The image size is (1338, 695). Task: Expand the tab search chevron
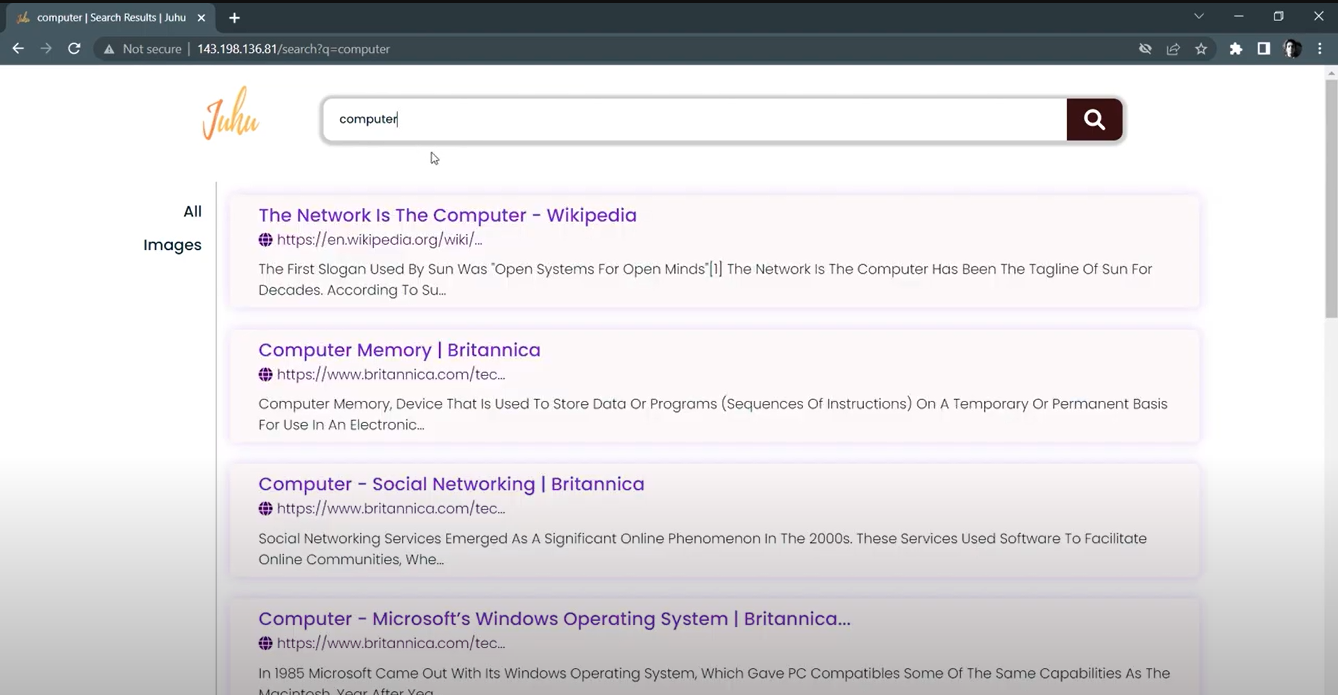(x=1199, y=17)
